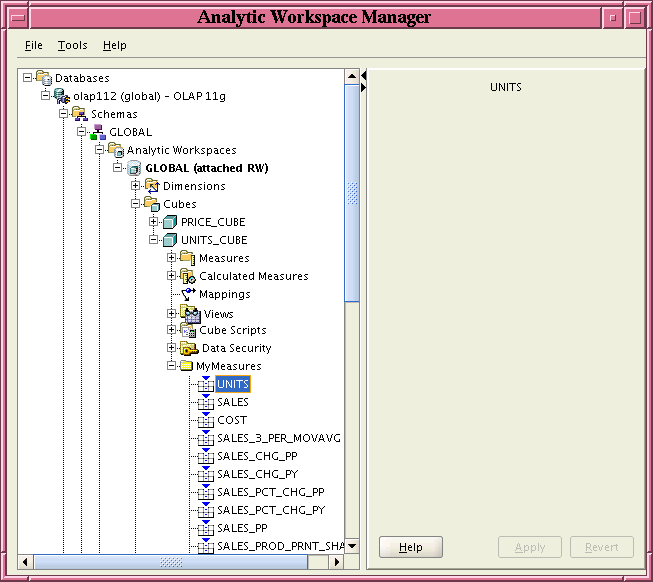Click the olap112 database connection icon

coord(62,96)
